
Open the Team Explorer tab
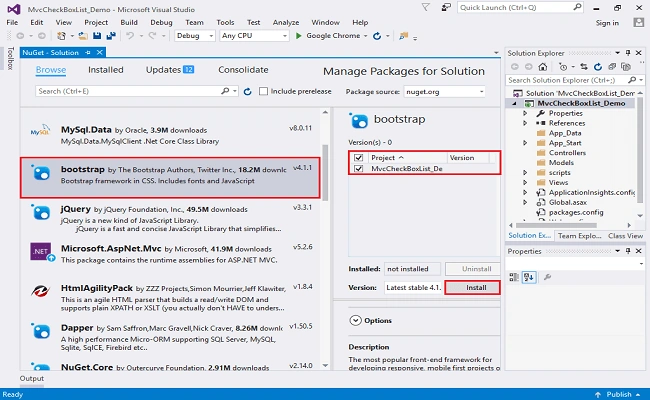coord(580,236)
